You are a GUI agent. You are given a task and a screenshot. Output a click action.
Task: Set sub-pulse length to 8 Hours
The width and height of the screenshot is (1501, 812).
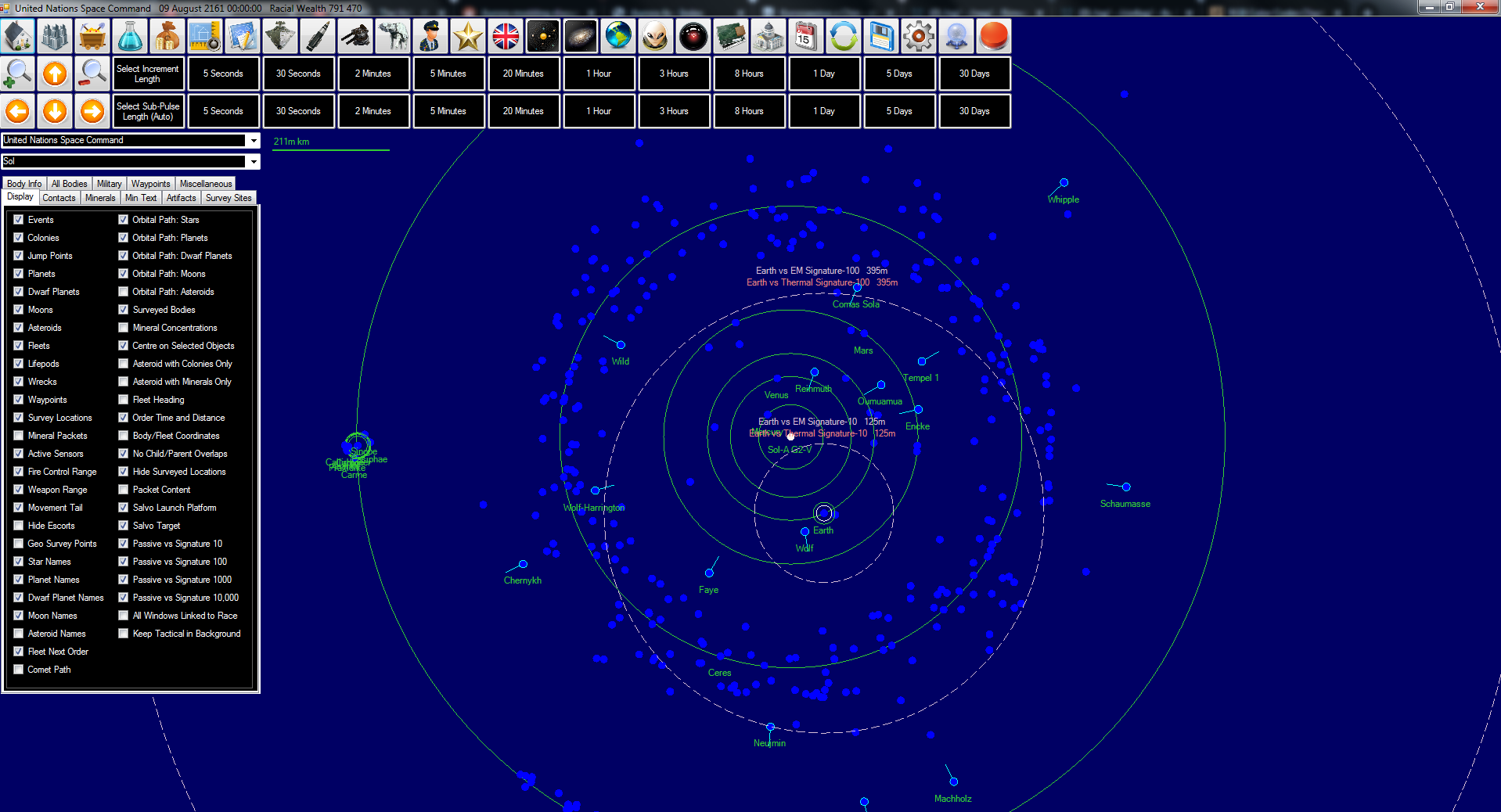point(749,111)
